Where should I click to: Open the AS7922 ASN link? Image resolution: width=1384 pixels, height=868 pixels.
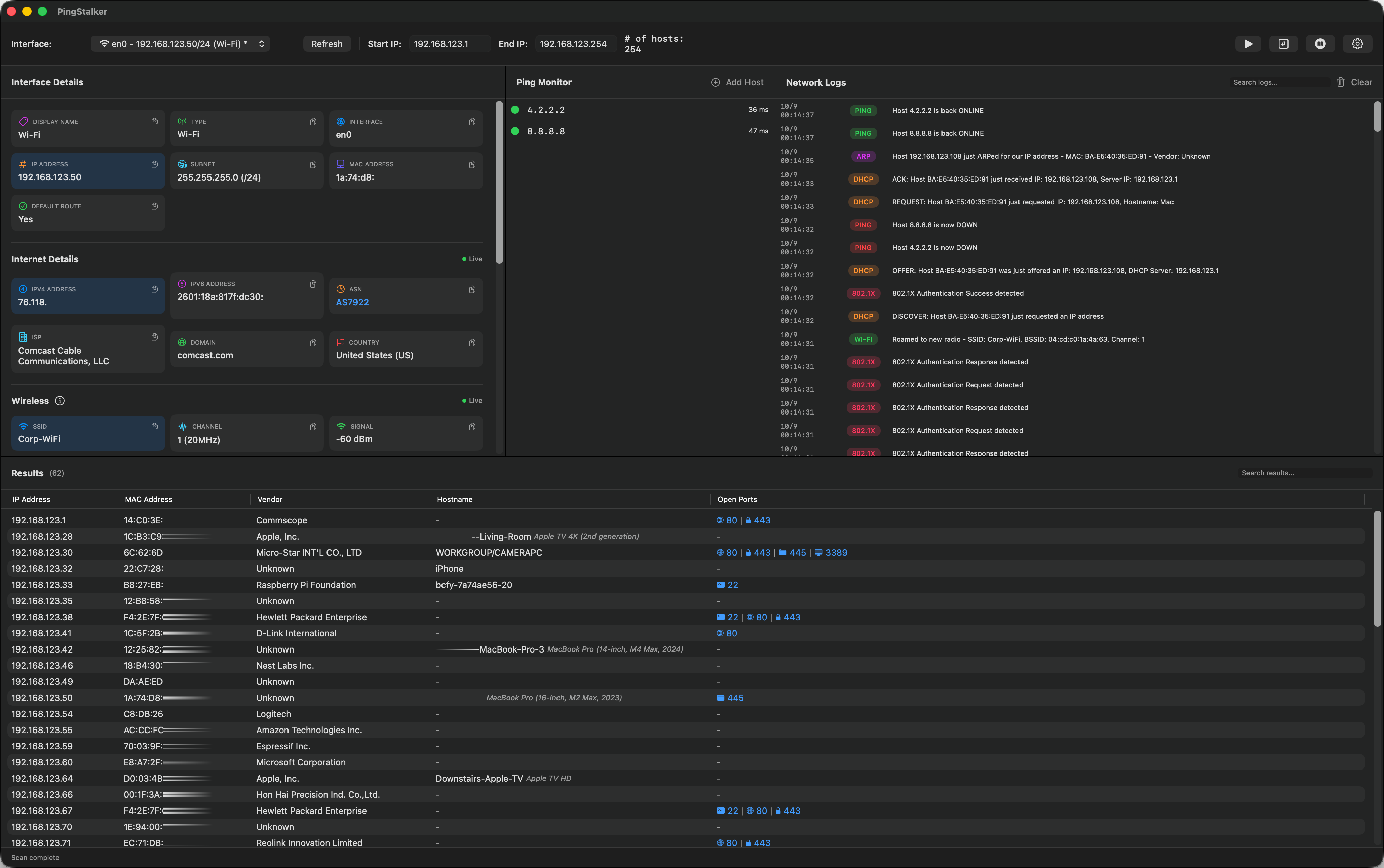click(x=352, y=302)
